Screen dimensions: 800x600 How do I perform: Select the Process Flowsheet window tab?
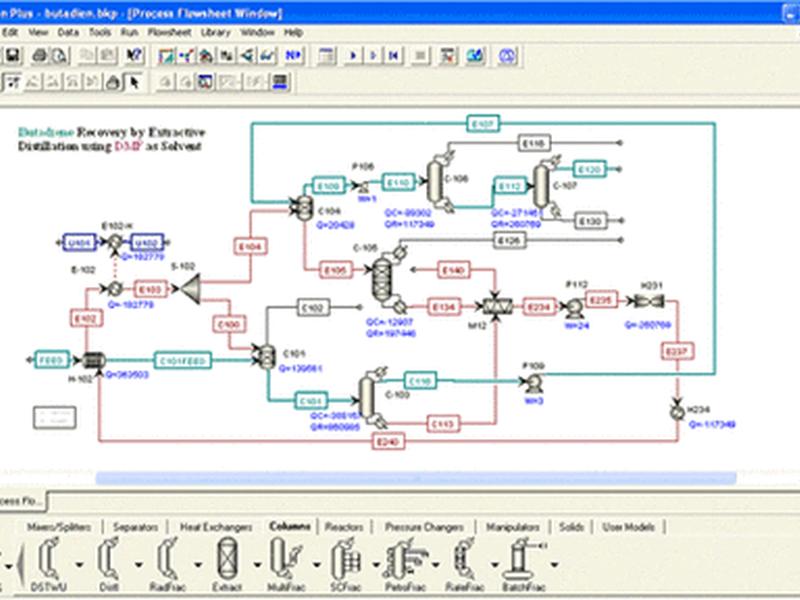21,501
